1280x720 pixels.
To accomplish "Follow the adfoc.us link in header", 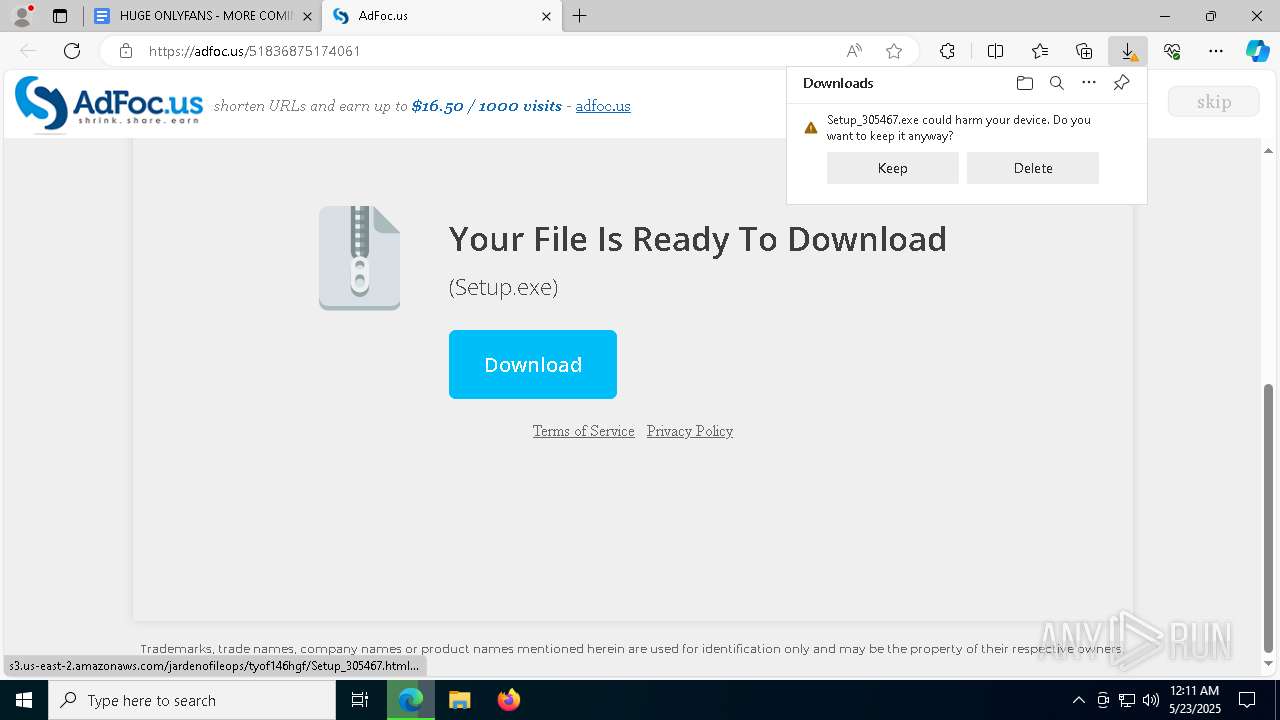I will [603, 106].
